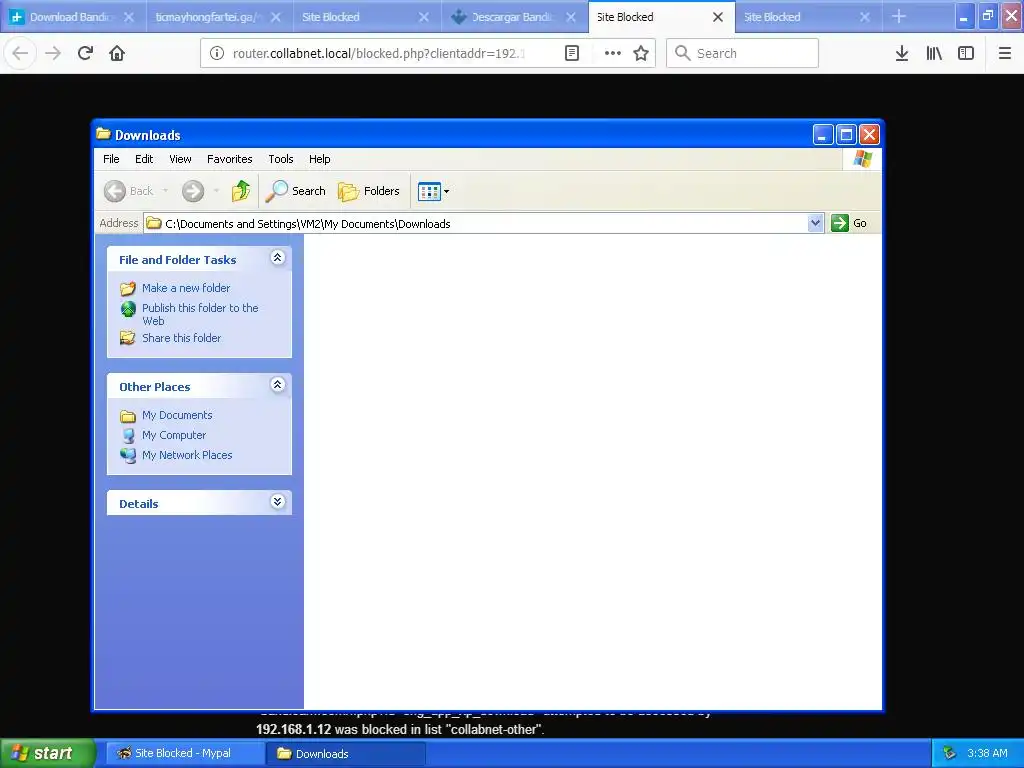Viewport: 1024px width, 768px height.
Task: Click the Windows flag logo in Explorer
Action: point(862,159)
